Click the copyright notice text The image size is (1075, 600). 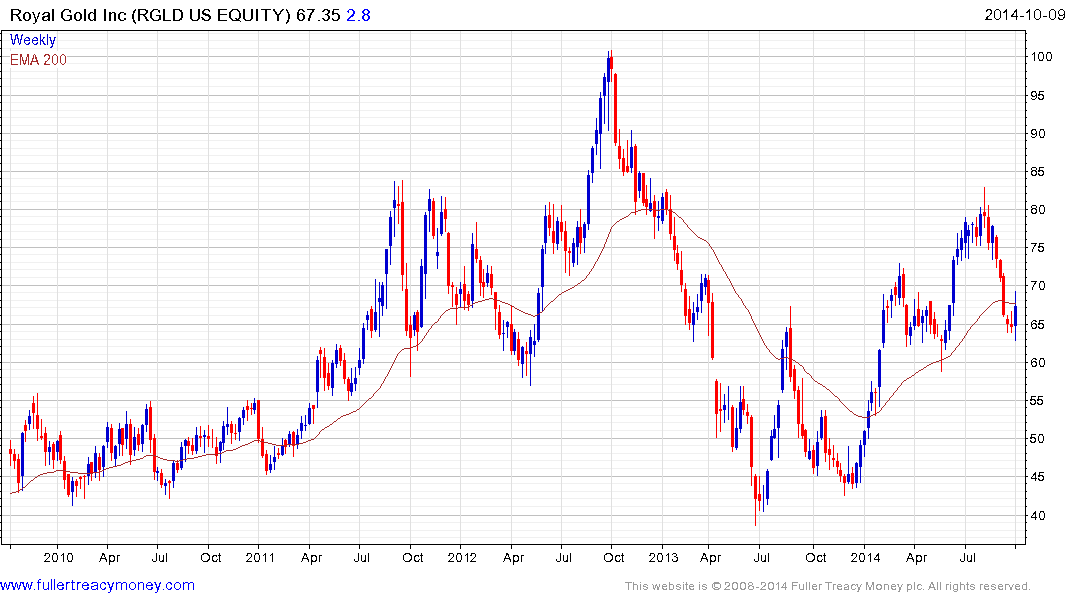click(828, 586)
